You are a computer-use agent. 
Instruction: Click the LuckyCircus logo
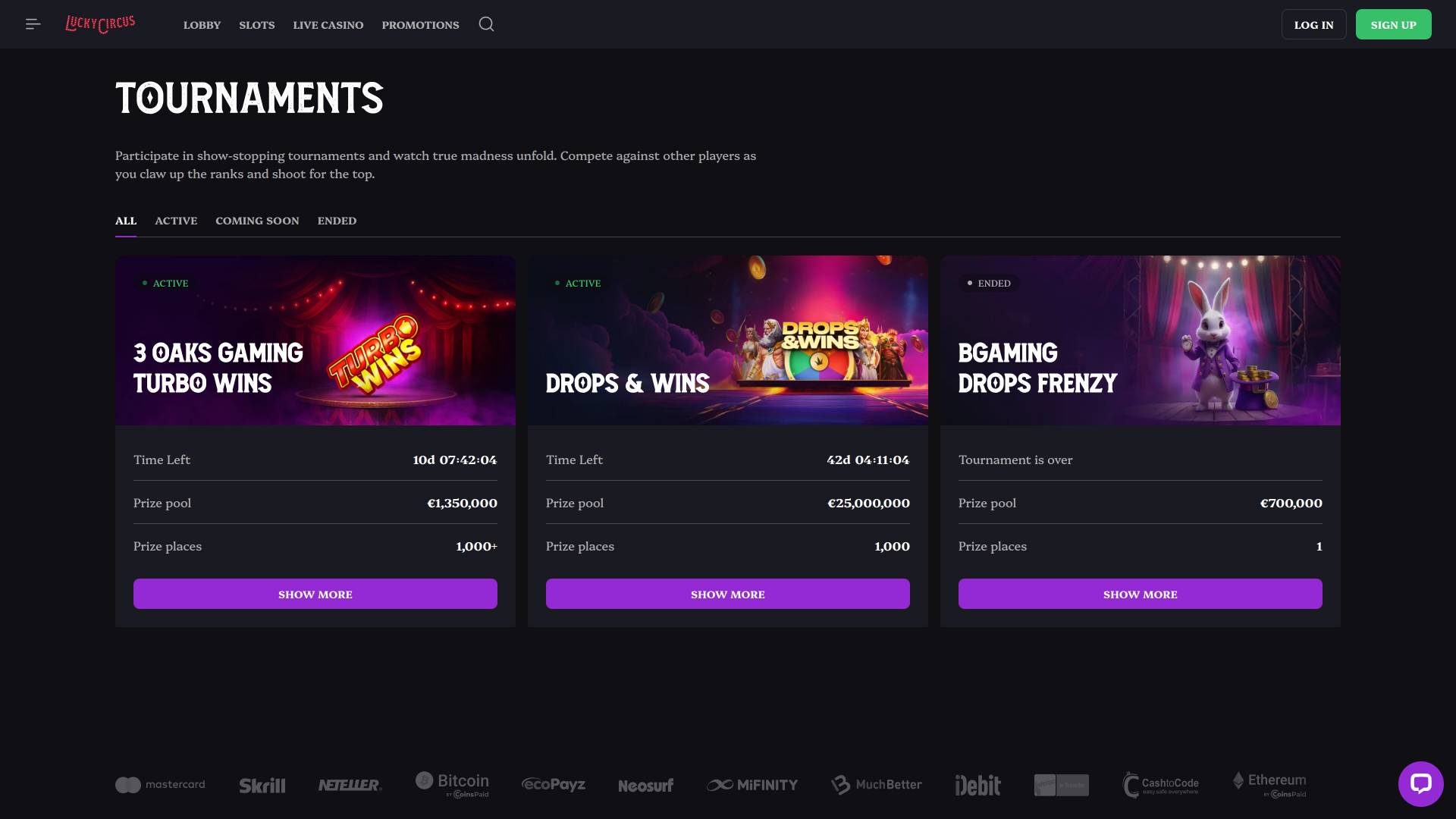(x=101, y=24)
